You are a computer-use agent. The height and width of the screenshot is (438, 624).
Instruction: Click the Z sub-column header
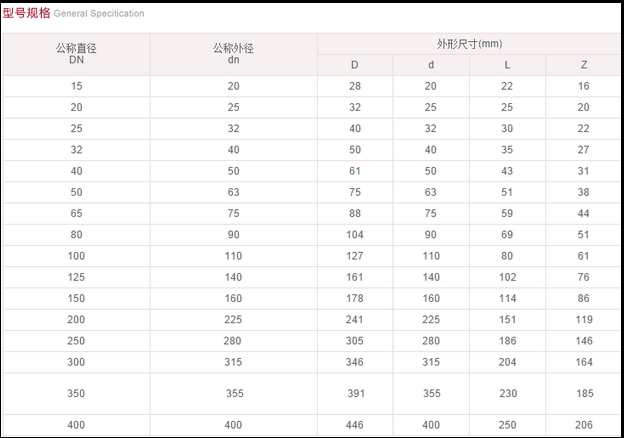click(x=584, y=65)
